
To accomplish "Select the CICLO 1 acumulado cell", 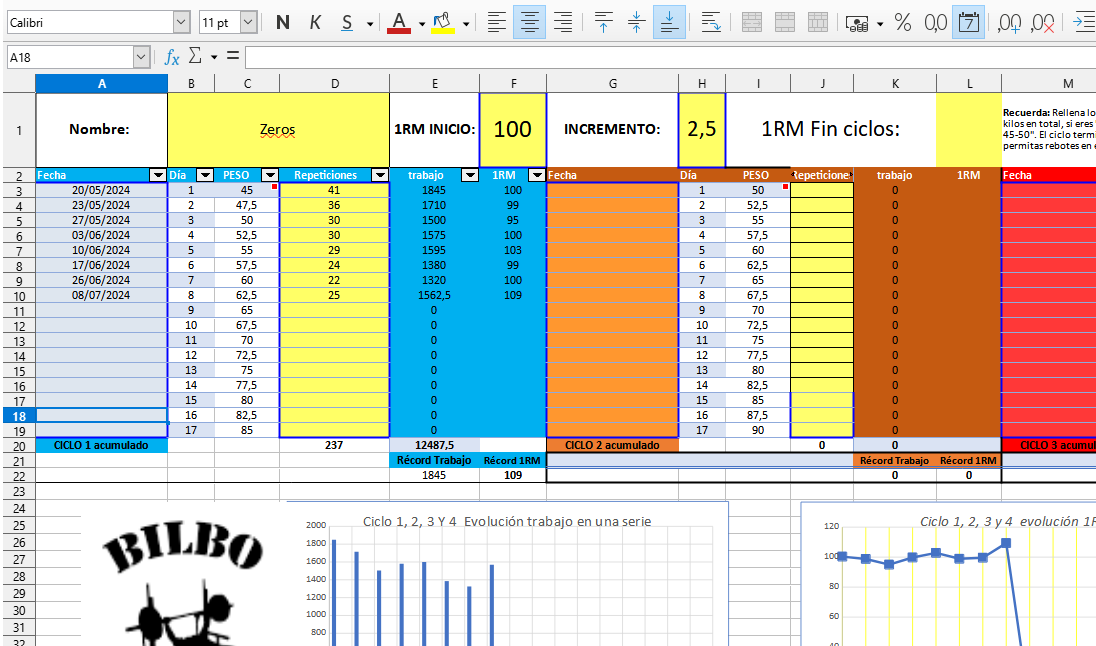I will [101, 445].
